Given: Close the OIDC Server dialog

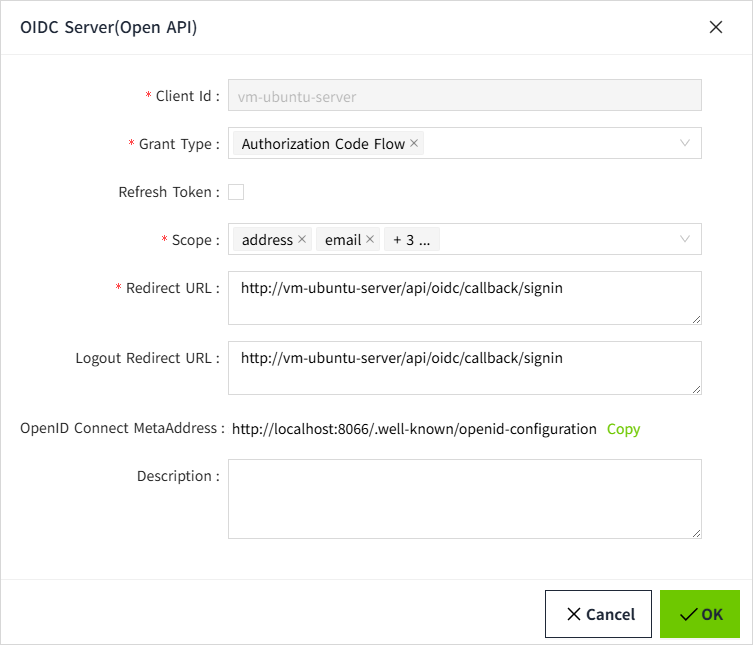Looking at the screenshot, I should tap(716, 28).
